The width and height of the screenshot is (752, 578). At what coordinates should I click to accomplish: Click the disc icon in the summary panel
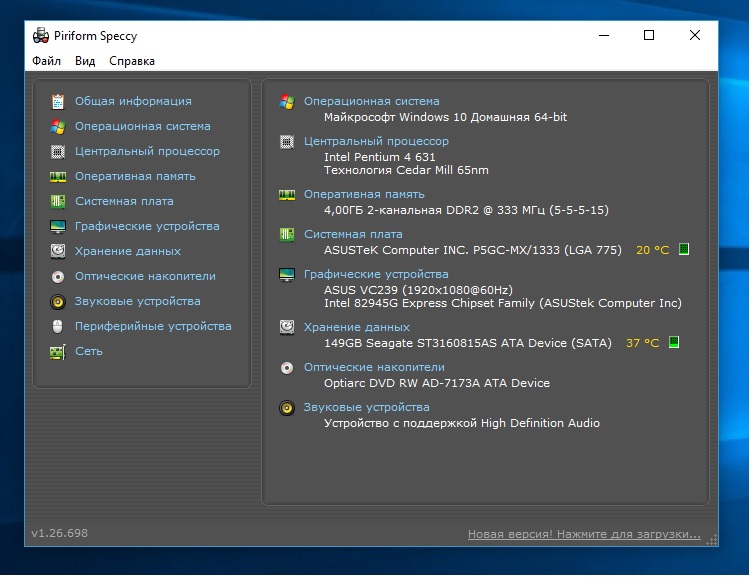coord(287,368)
